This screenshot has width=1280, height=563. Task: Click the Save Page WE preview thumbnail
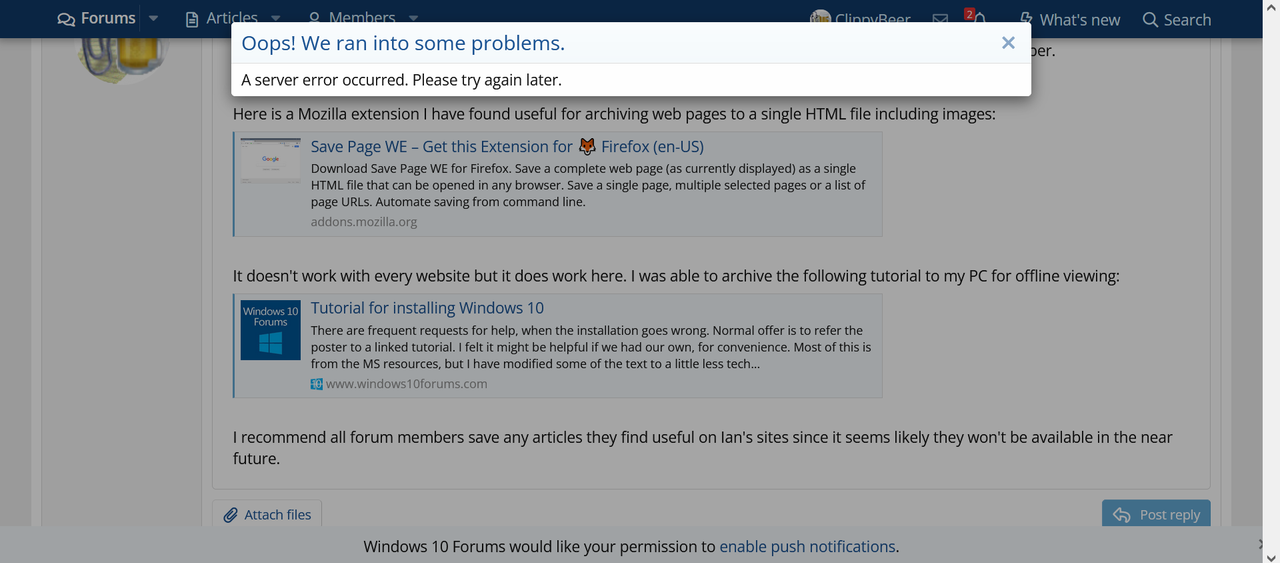coord(270,161)
